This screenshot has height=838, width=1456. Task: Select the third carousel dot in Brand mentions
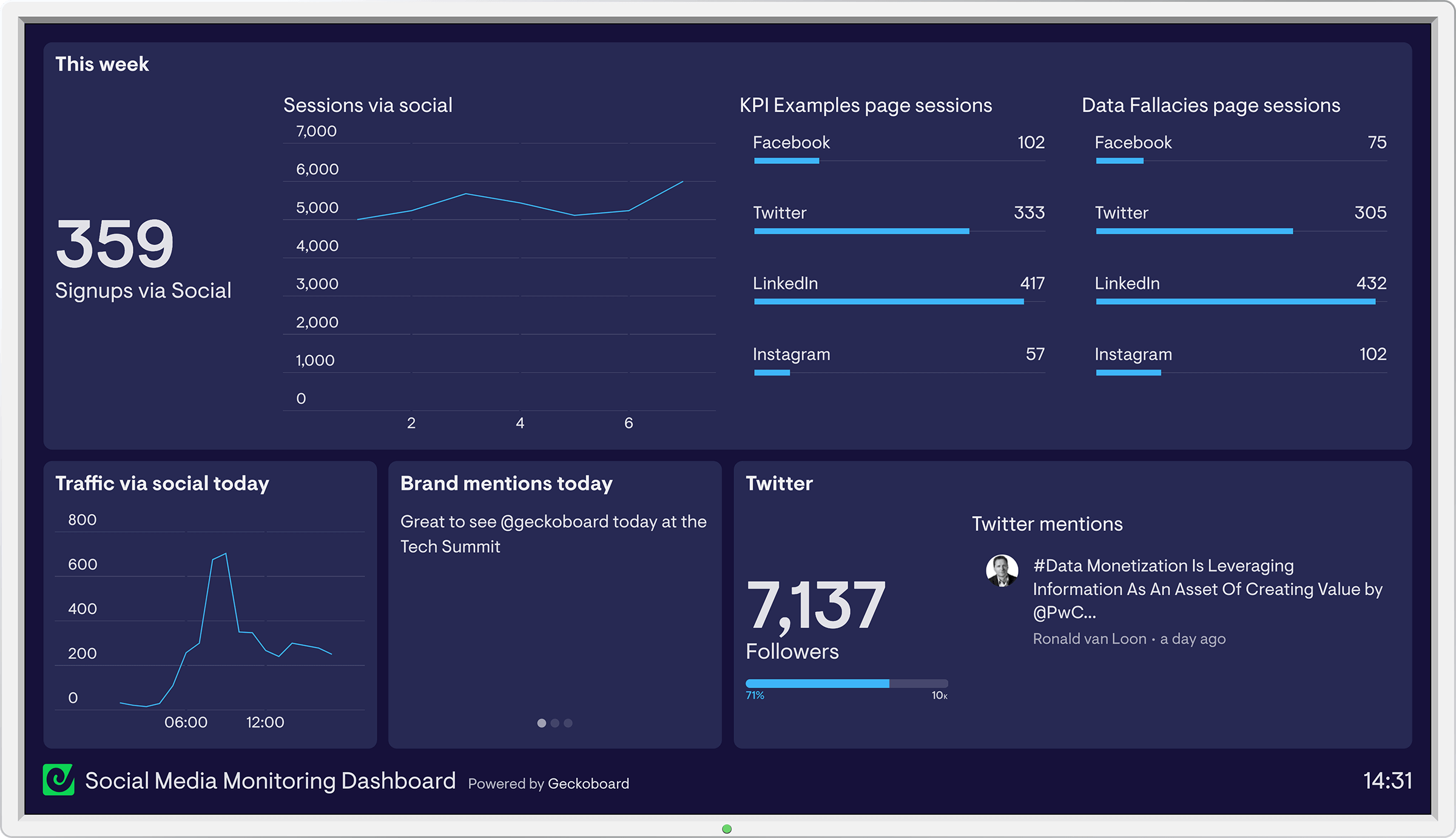568,723
